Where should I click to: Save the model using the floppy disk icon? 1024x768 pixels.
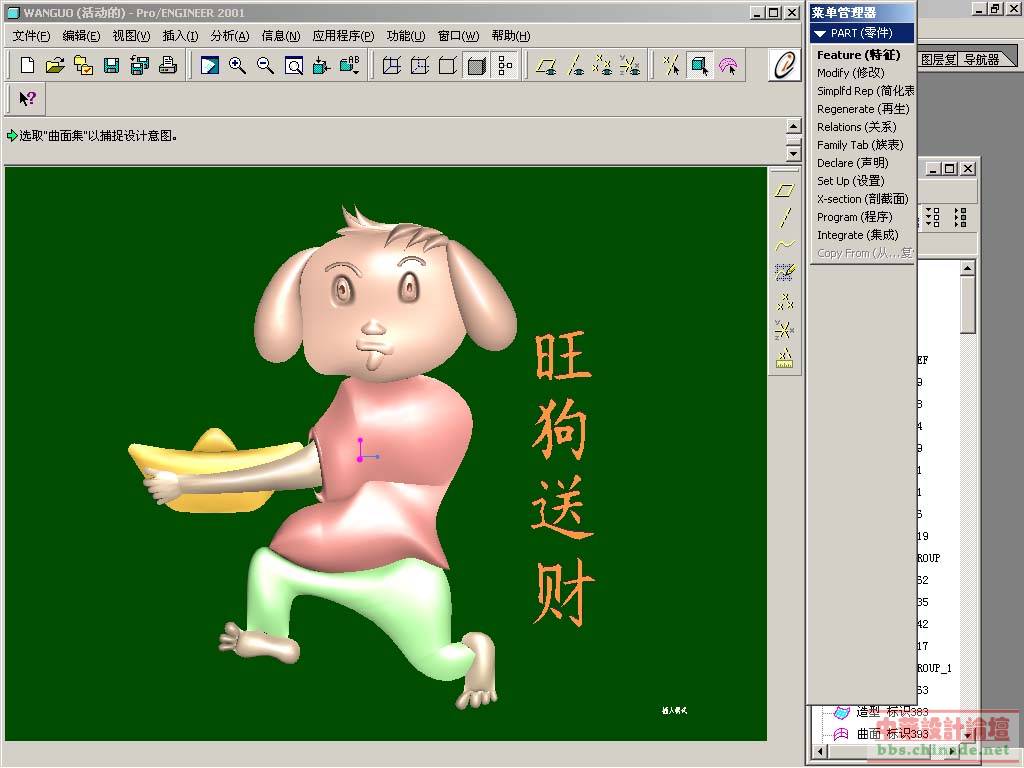112,65
